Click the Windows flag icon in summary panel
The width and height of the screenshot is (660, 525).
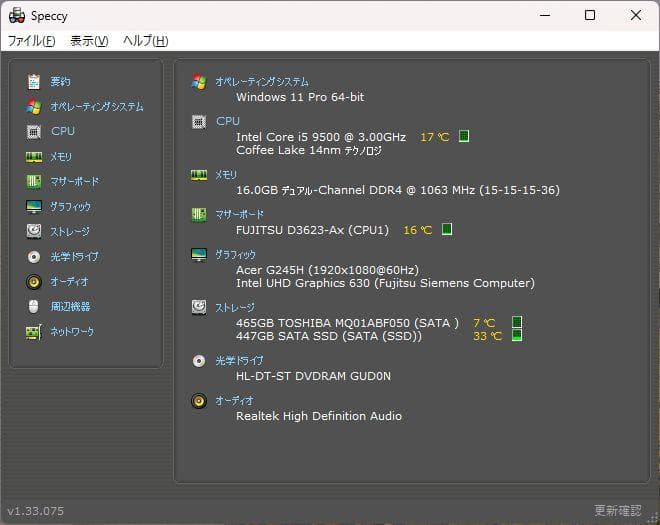(x=199, y=82)
